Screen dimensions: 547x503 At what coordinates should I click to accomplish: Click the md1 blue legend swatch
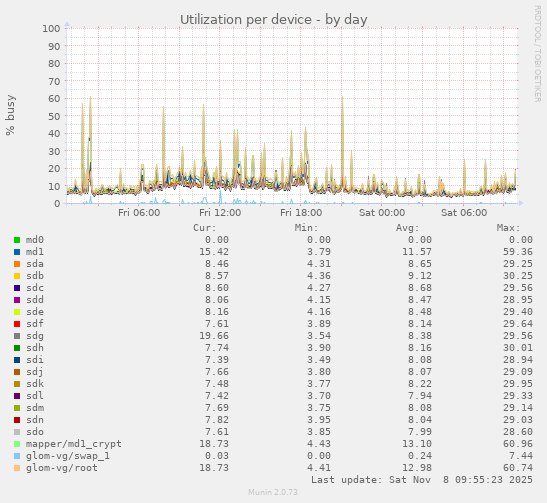[17, 252]
